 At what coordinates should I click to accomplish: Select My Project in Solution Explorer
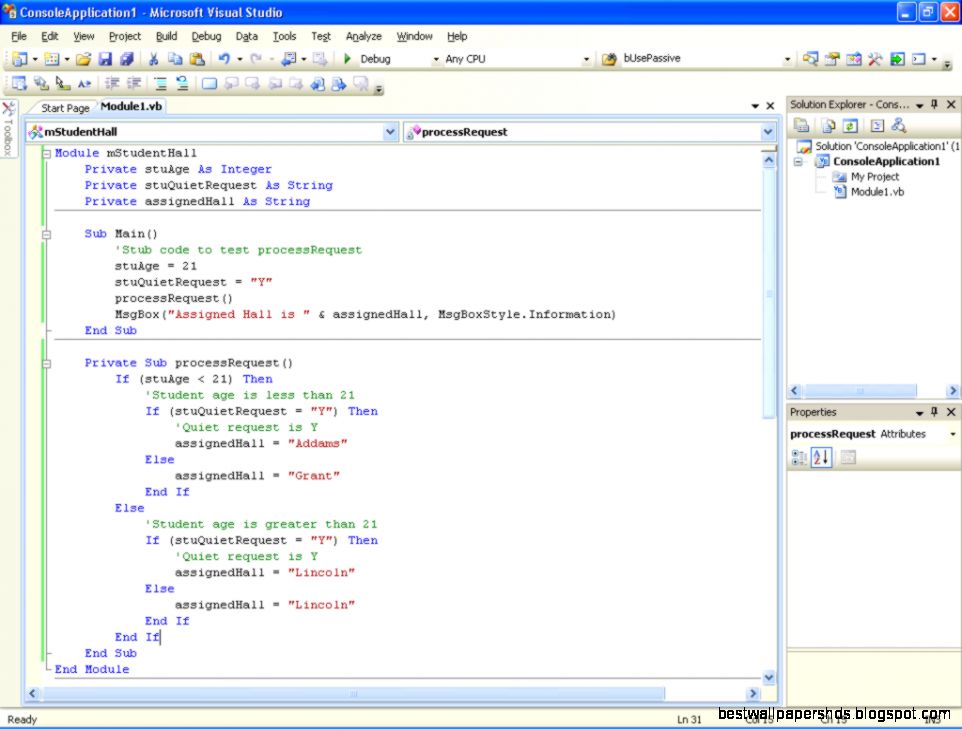pos(874,177)
